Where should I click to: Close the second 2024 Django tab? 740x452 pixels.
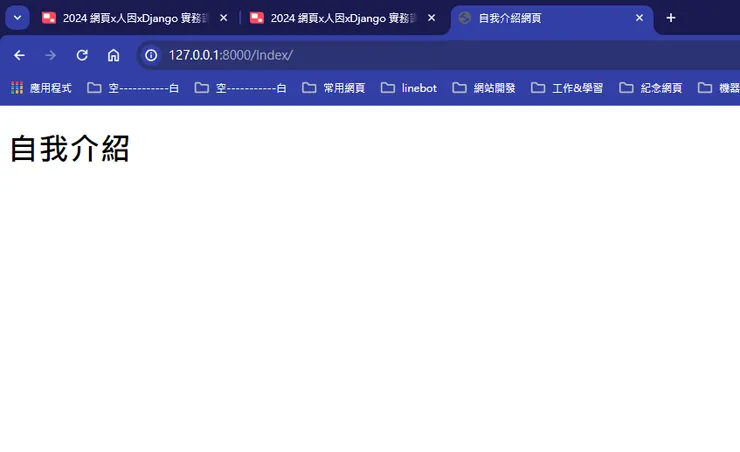pos(431,18)
